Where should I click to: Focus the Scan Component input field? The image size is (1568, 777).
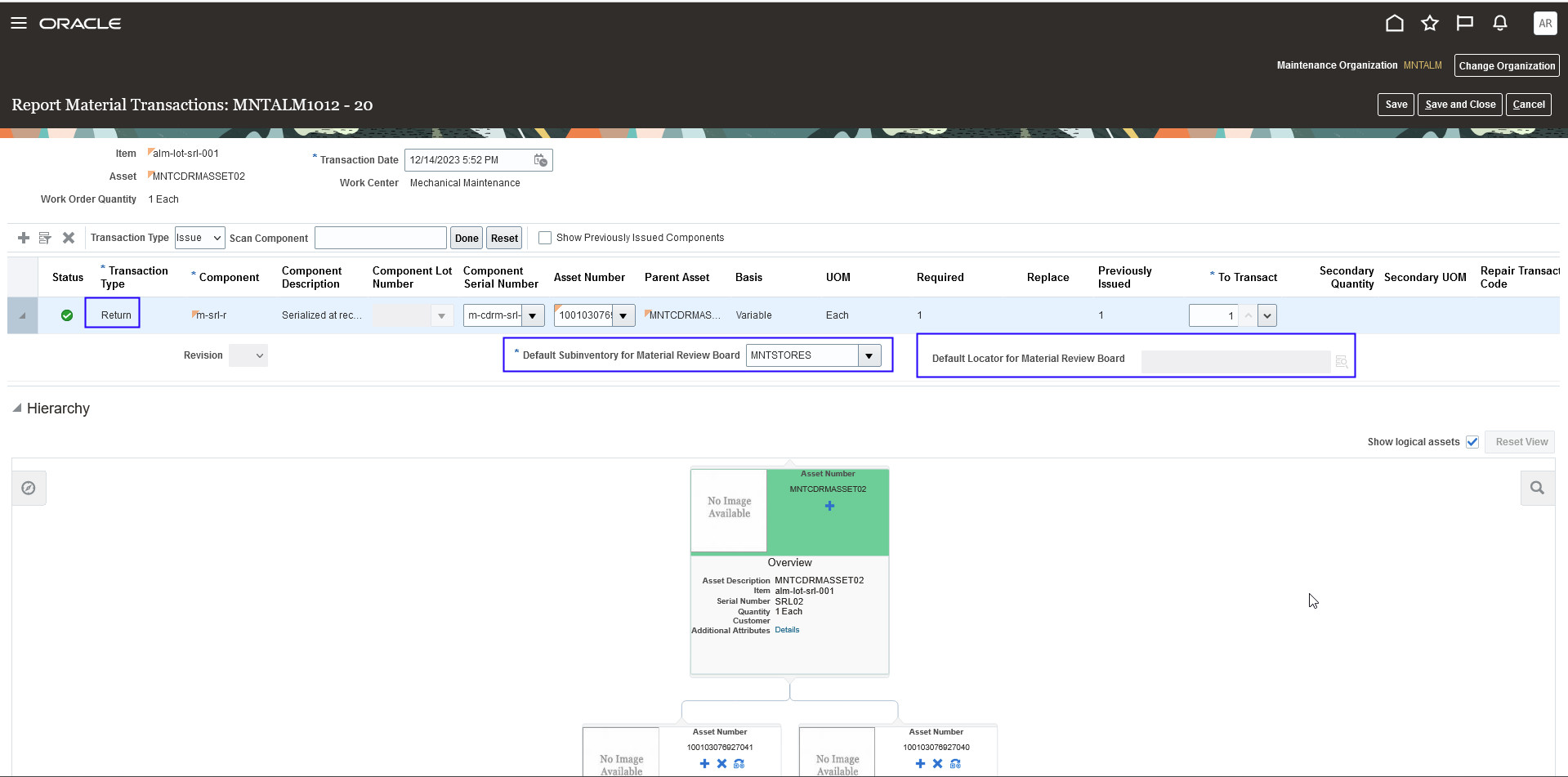pyautogui.click(x=381, y=238)
